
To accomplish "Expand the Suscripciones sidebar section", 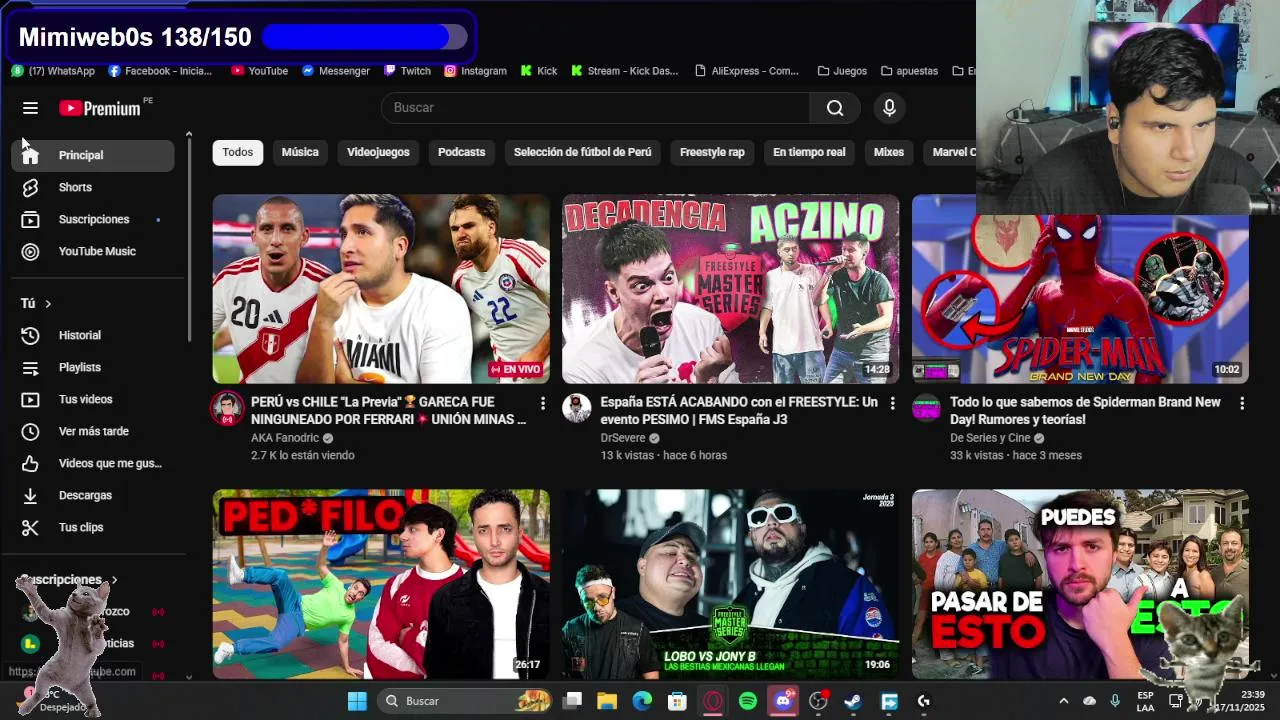I will point(69,580).
